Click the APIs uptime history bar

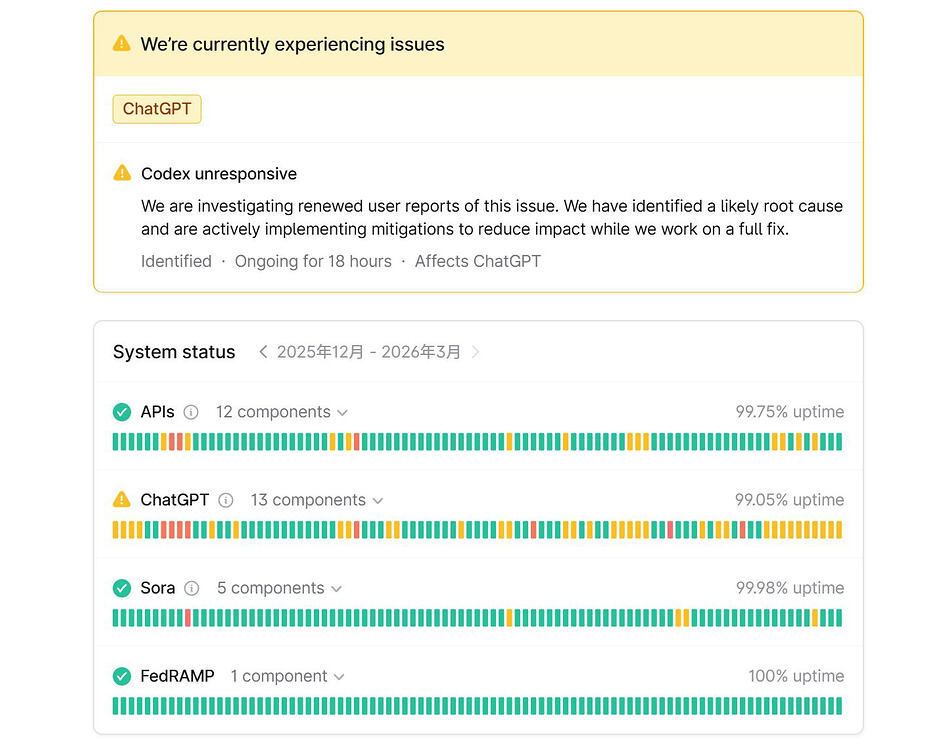tap(477, 442)
